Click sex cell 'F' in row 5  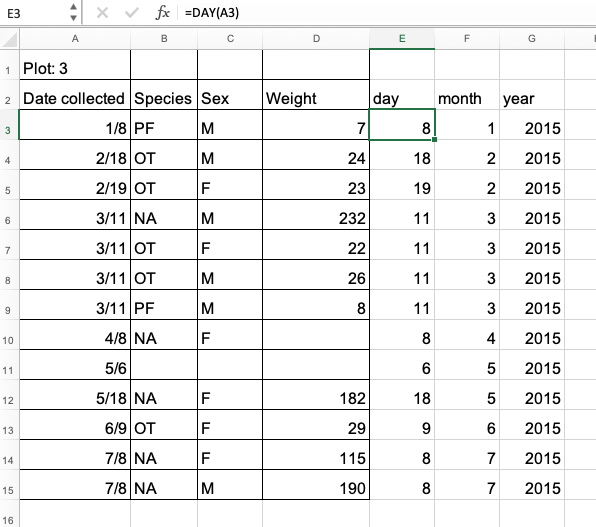230,185
